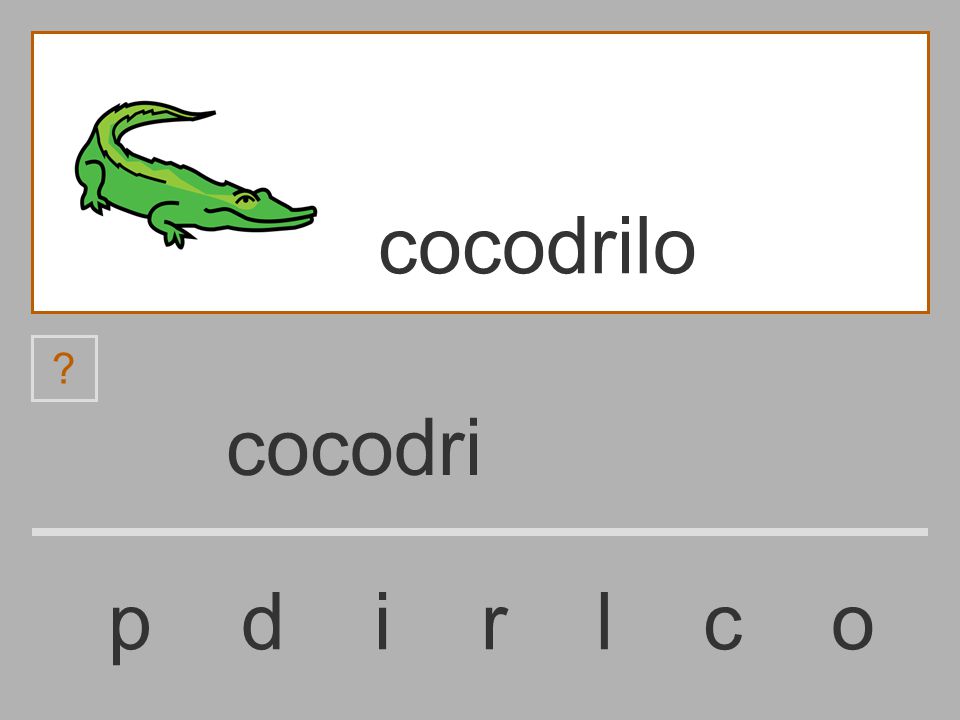This screenshot has height=720, width=960.
Task: Select the letter d tile
Action: (x=262, y=621)
